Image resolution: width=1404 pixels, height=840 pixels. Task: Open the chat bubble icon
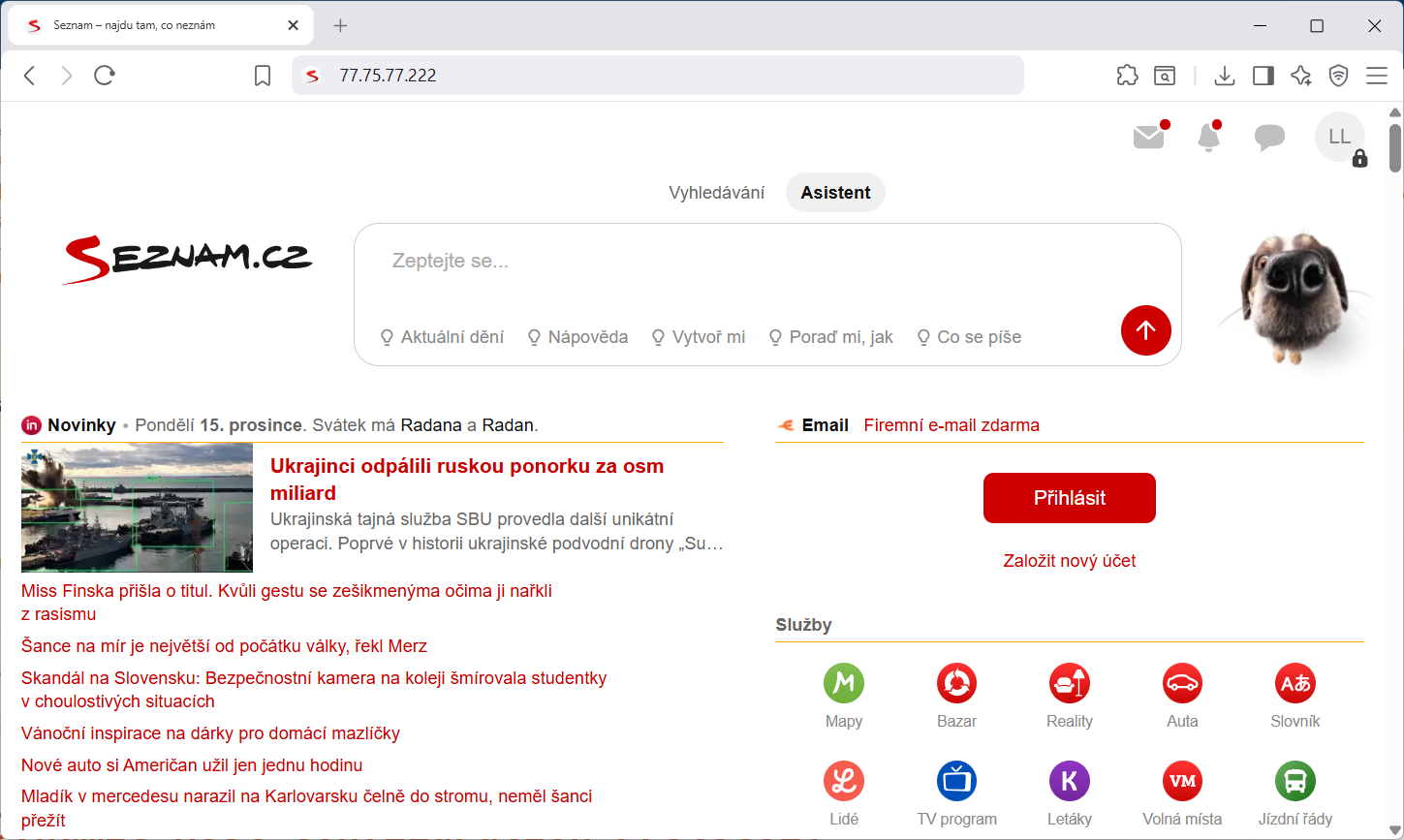point(1269,137)
